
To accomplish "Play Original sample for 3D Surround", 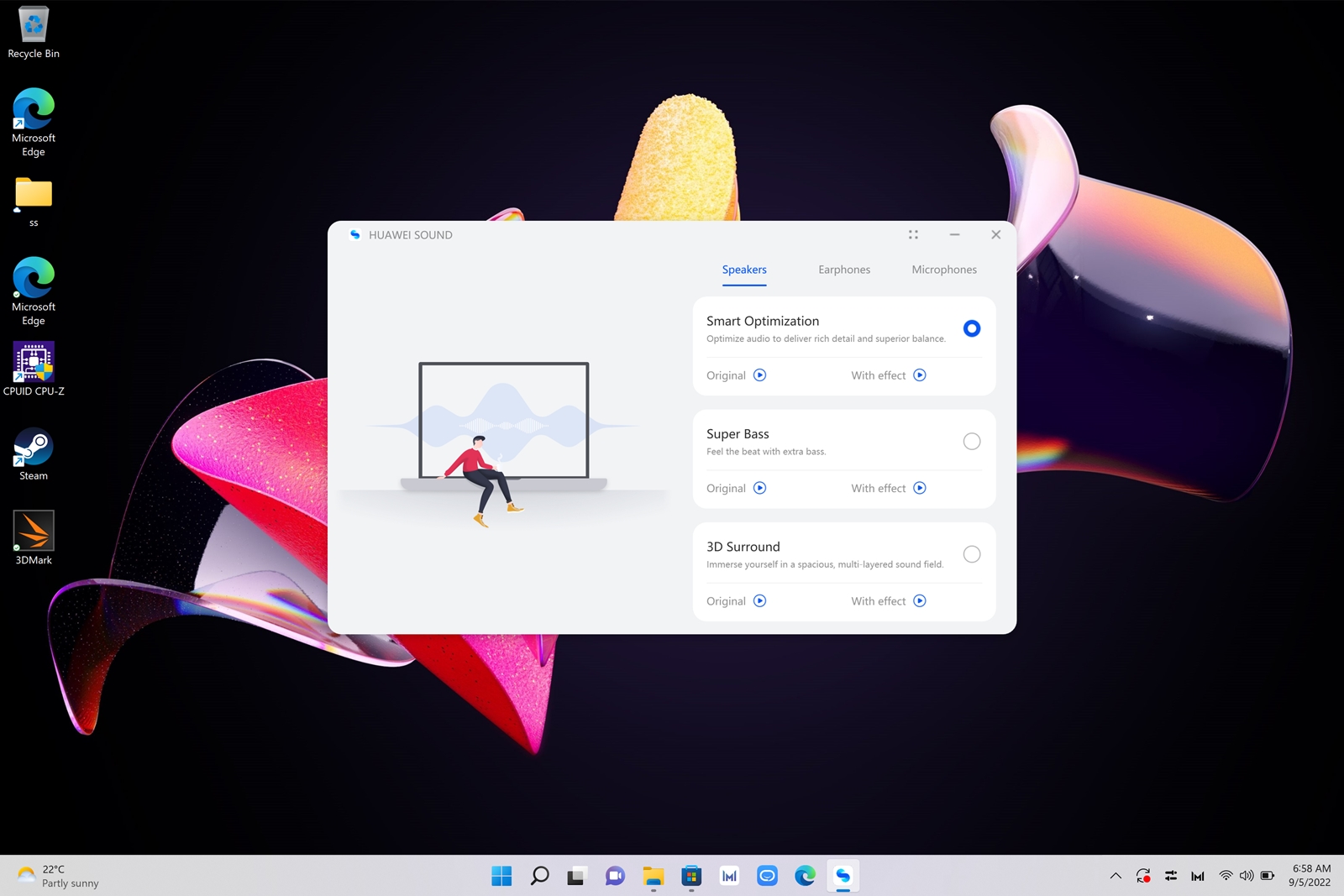I will (759, 600).
